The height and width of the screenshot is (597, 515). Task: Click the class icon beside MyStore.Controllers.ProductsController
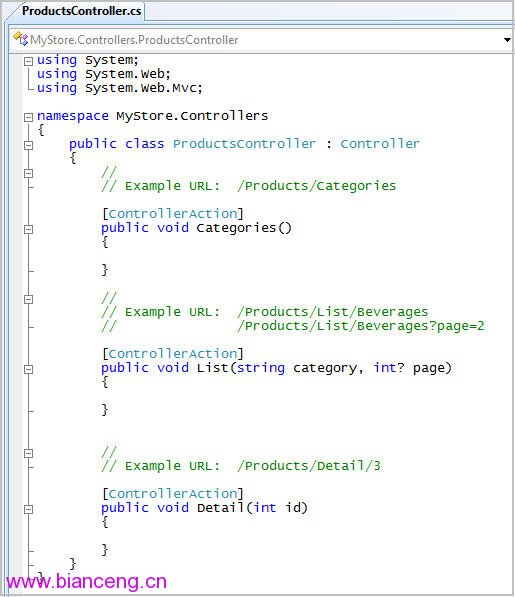pos(21,39)
